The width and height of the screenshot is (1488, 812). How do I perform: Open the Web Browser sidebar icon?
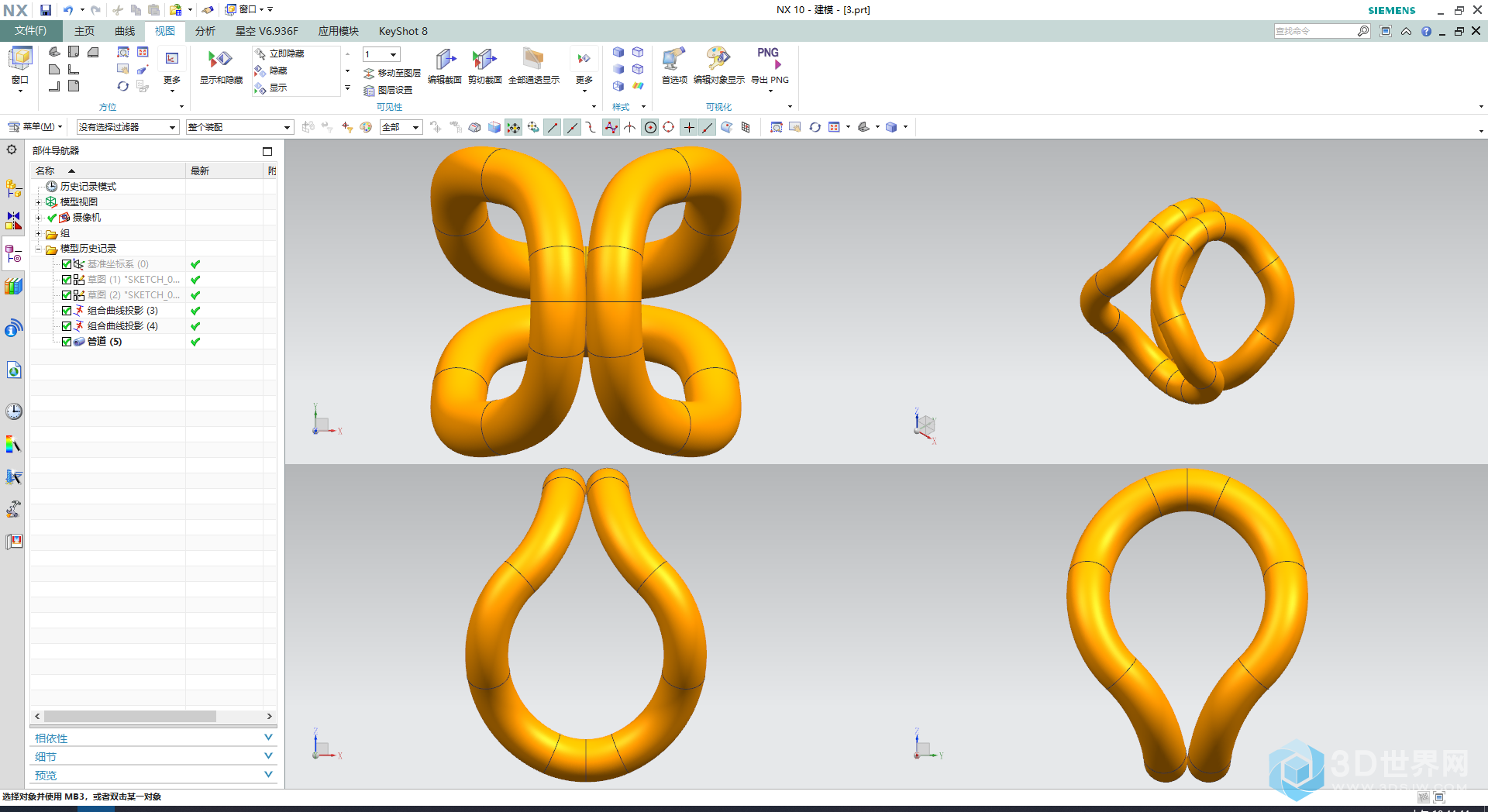coord(13,370)
